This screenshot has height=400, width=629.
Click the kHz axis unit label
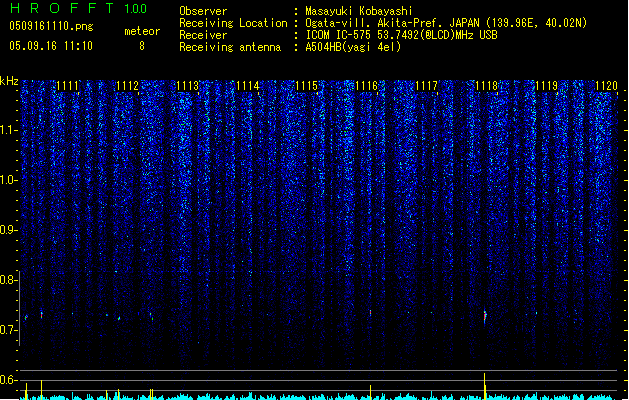pyautogui.click(x=9, y=81)
